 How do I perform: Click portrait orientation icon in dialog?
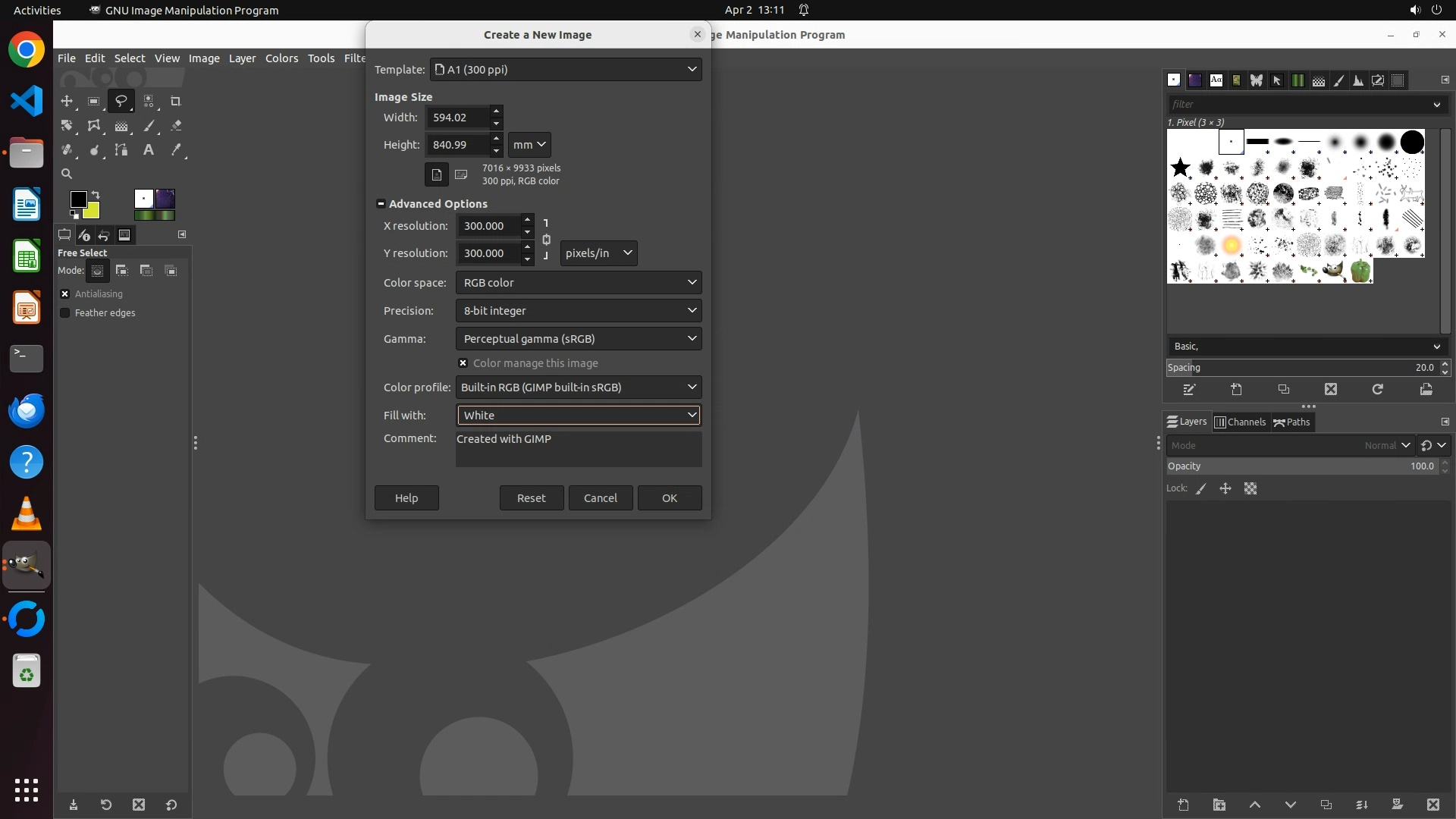tap(436, 174)
